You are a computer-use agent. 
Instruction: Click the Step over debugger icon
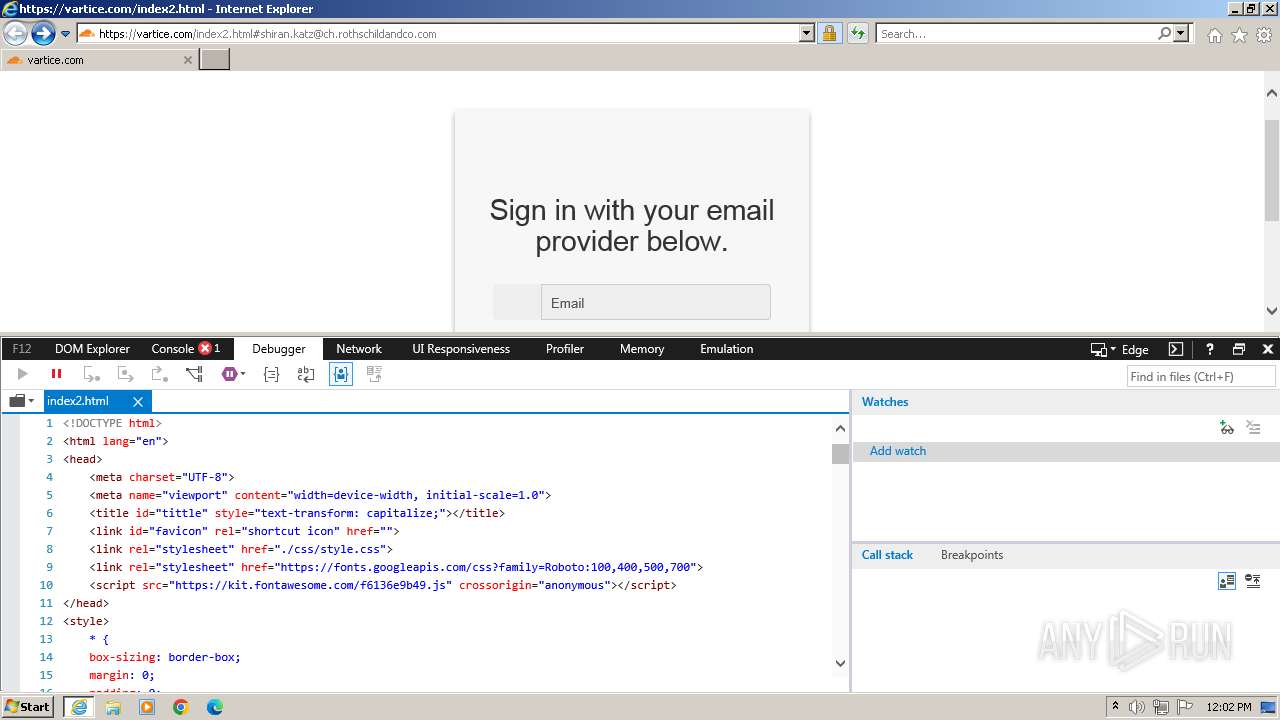(x=126, y=374)
